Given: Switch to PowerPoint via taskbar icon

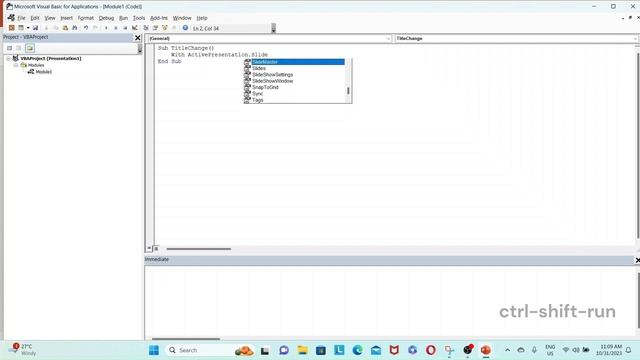Looking at the screenshot, I should pyautogui.click(x=485, y=350).
